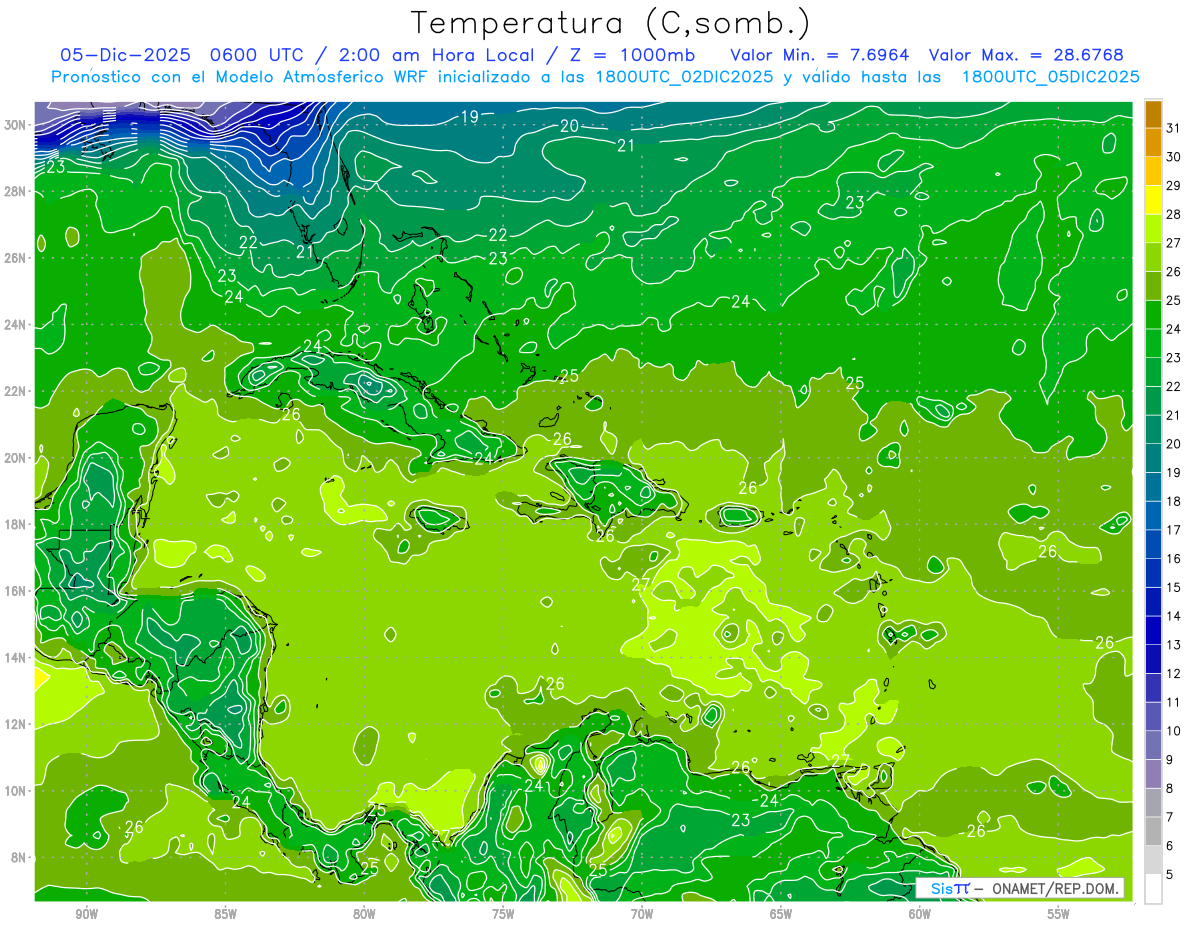Click the legend value '29'
The width and height of the screenshot is (1200, 927).
pos(1174,186)
